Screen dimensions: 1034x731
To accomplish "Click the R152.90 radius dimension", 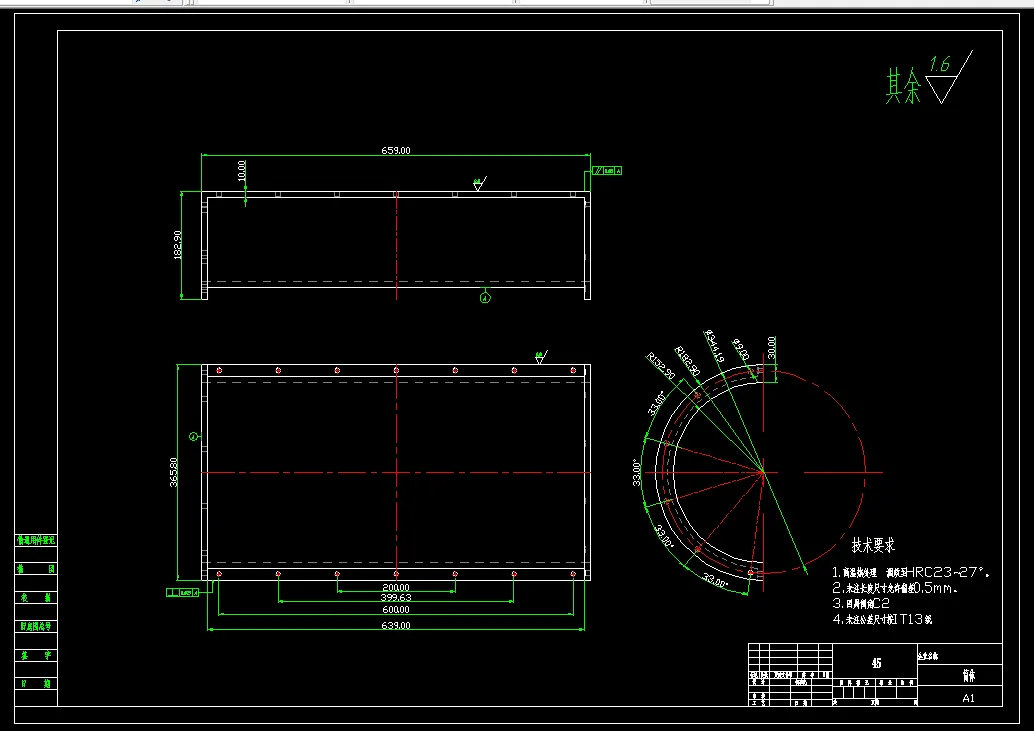I will (661, 366).
